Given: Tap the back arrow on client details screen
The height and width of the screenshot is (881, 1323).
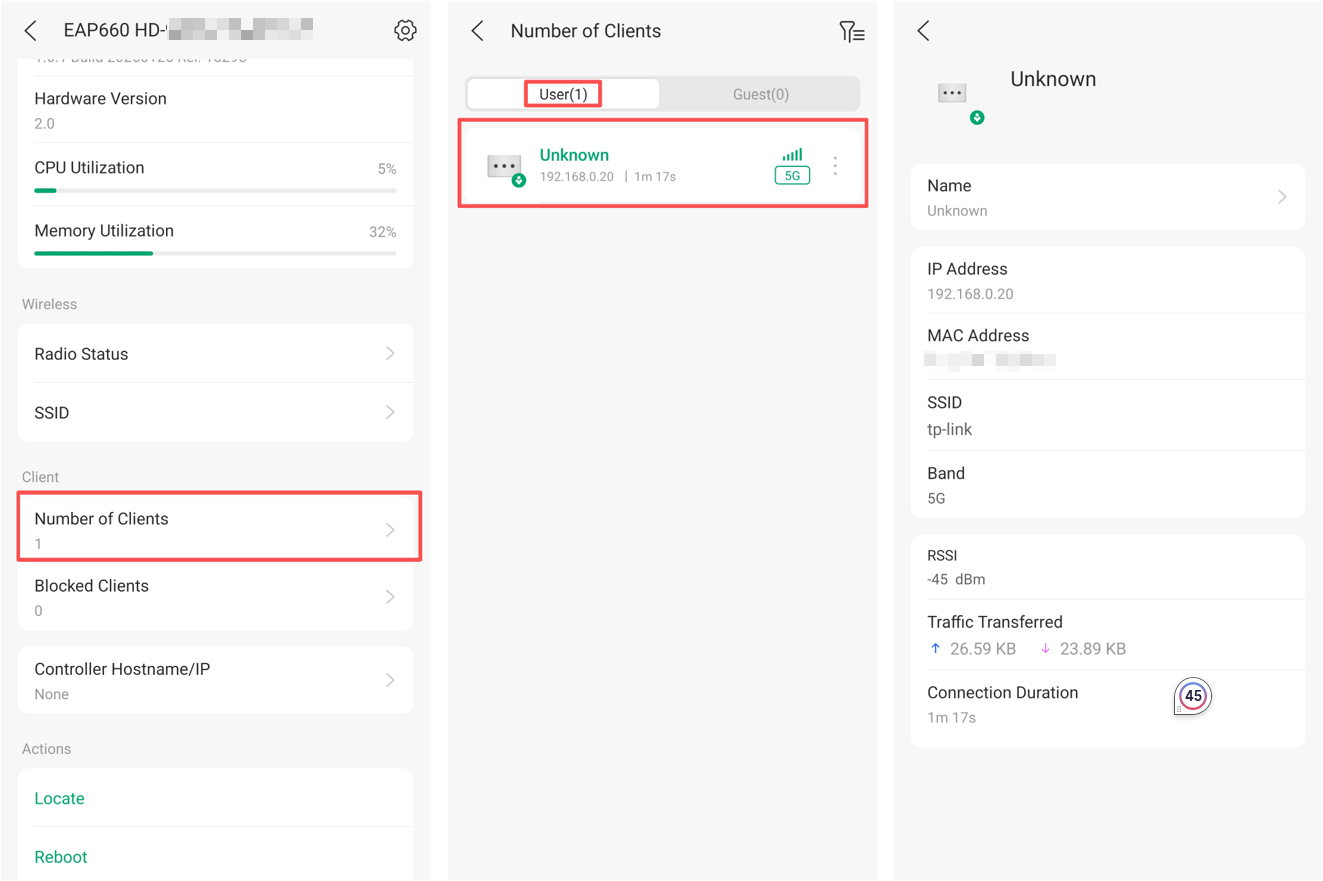Looking at the screenshot, I should (923, 30).
